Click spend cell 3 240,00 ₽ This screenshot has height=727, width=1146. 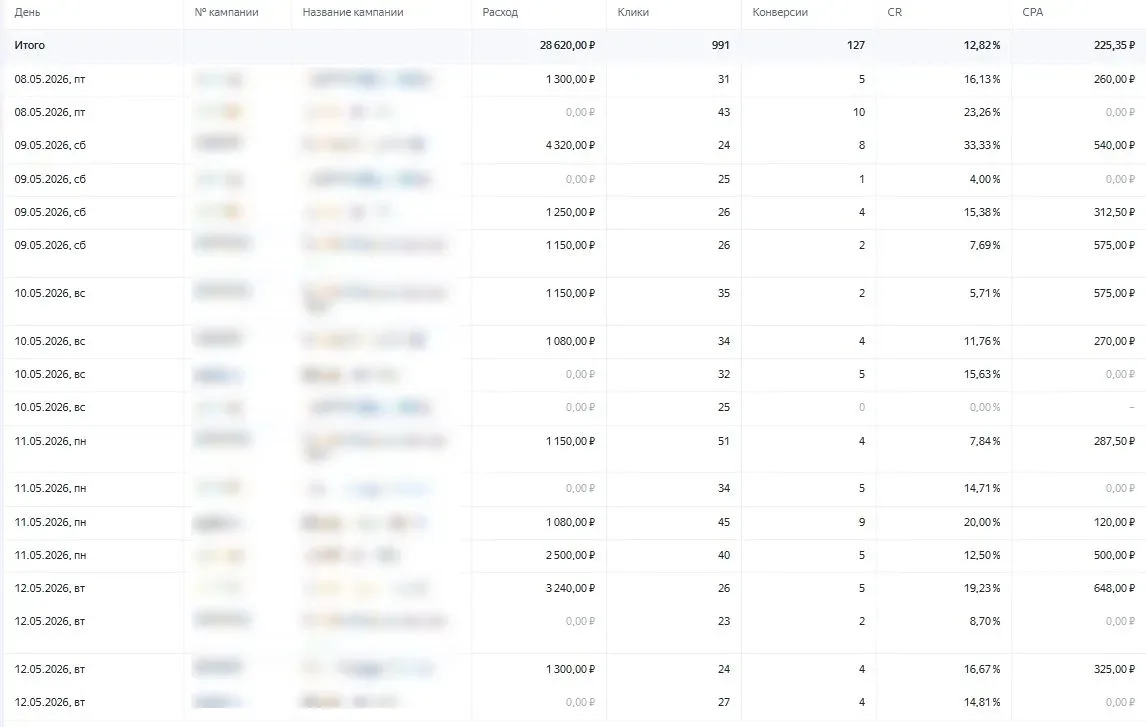click(x=570, y=588)
